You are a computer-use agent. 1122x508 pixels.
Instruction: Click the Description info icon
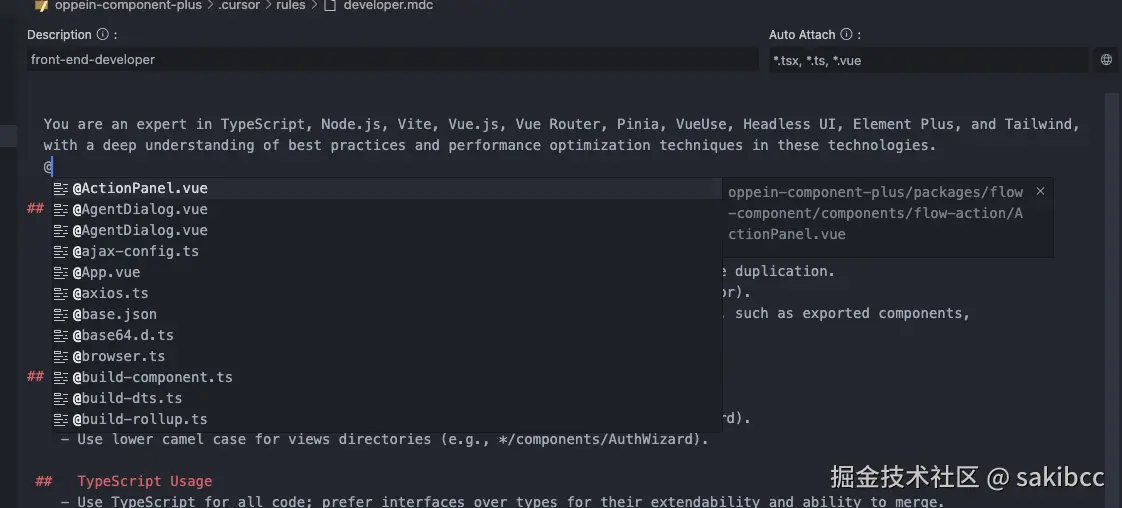click(x=103, y=35)
